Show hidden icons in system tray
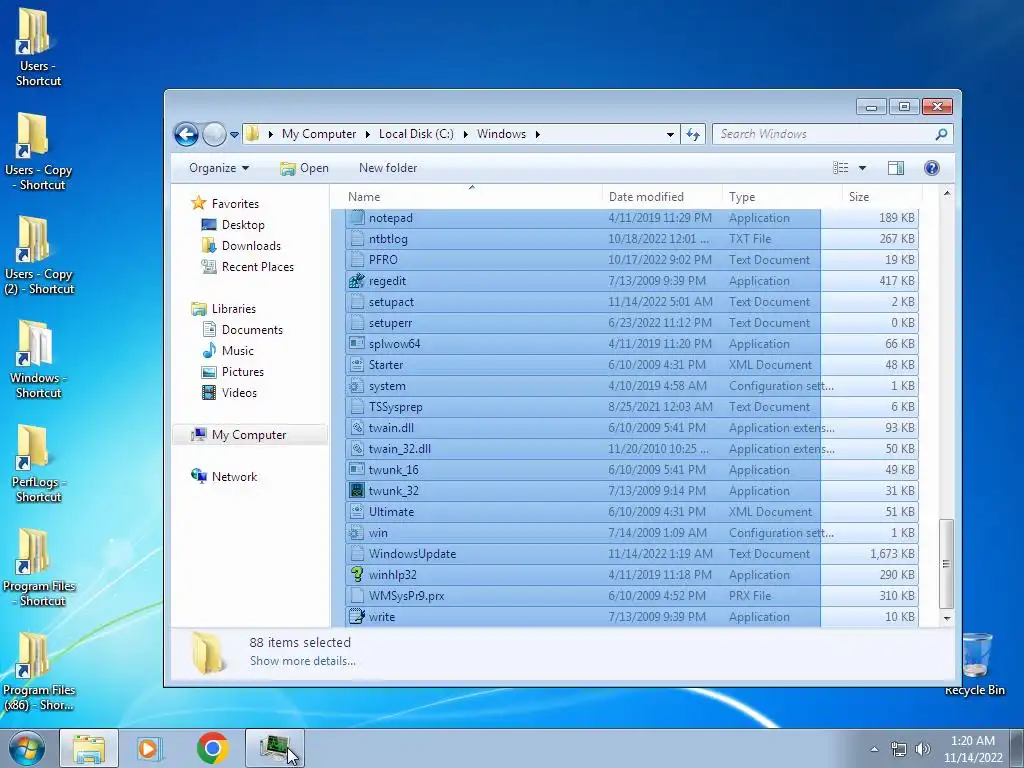Screen dimensions: 1024x768 pyautogui.click(x=874, y=749)
